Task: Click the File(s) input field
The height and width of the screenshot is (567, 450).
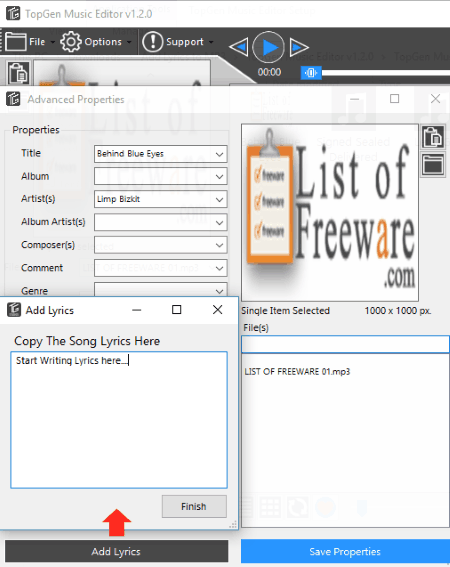Action: 345,344
